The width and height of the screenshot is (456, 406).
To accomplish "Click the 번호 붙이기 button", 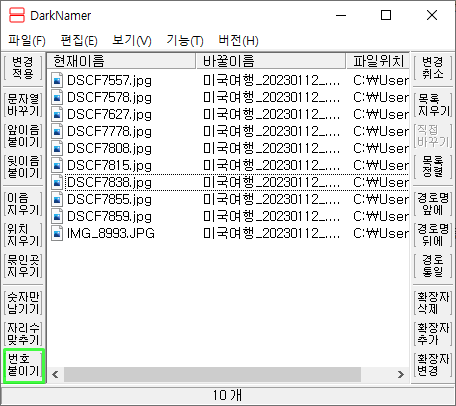I will (x=24, y=365).
